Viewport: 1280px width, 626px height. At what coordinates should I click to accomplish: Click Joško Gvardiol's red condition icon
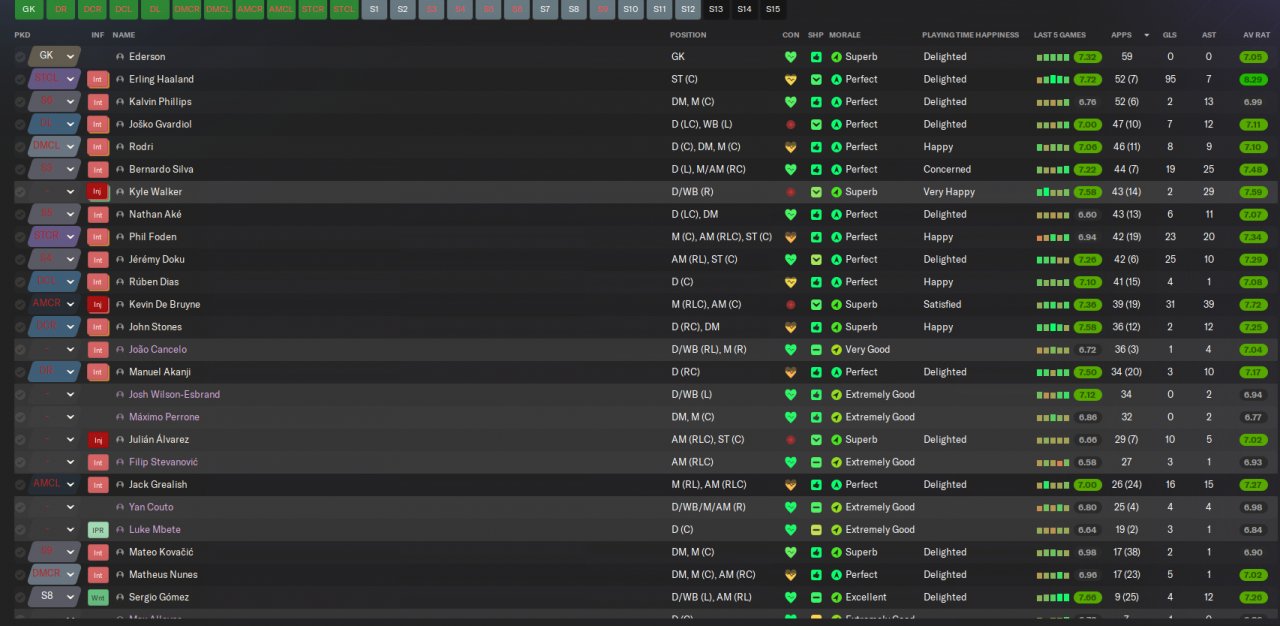(790, 124)
